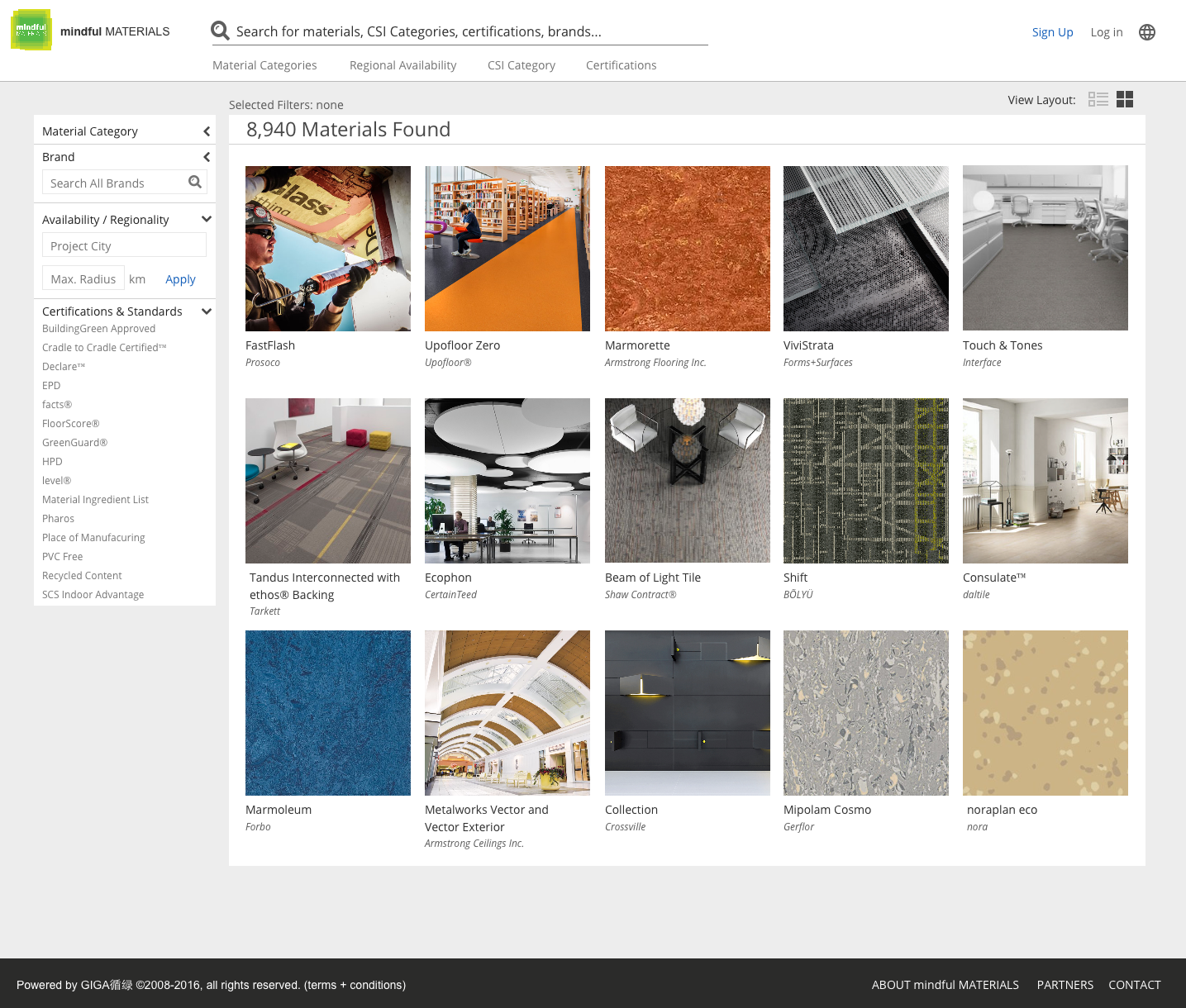Collapse Availability / Regionality section chevron
The width and height of the screenshot is (1186, 1008).
pyautogui.click(x=207, y=219)
